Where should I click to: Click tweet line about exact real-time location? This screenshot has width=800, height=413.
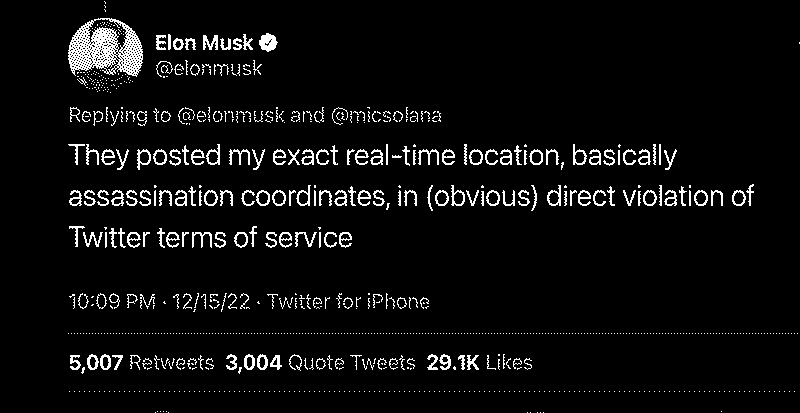pyautogui.click(x=373, y=156)
